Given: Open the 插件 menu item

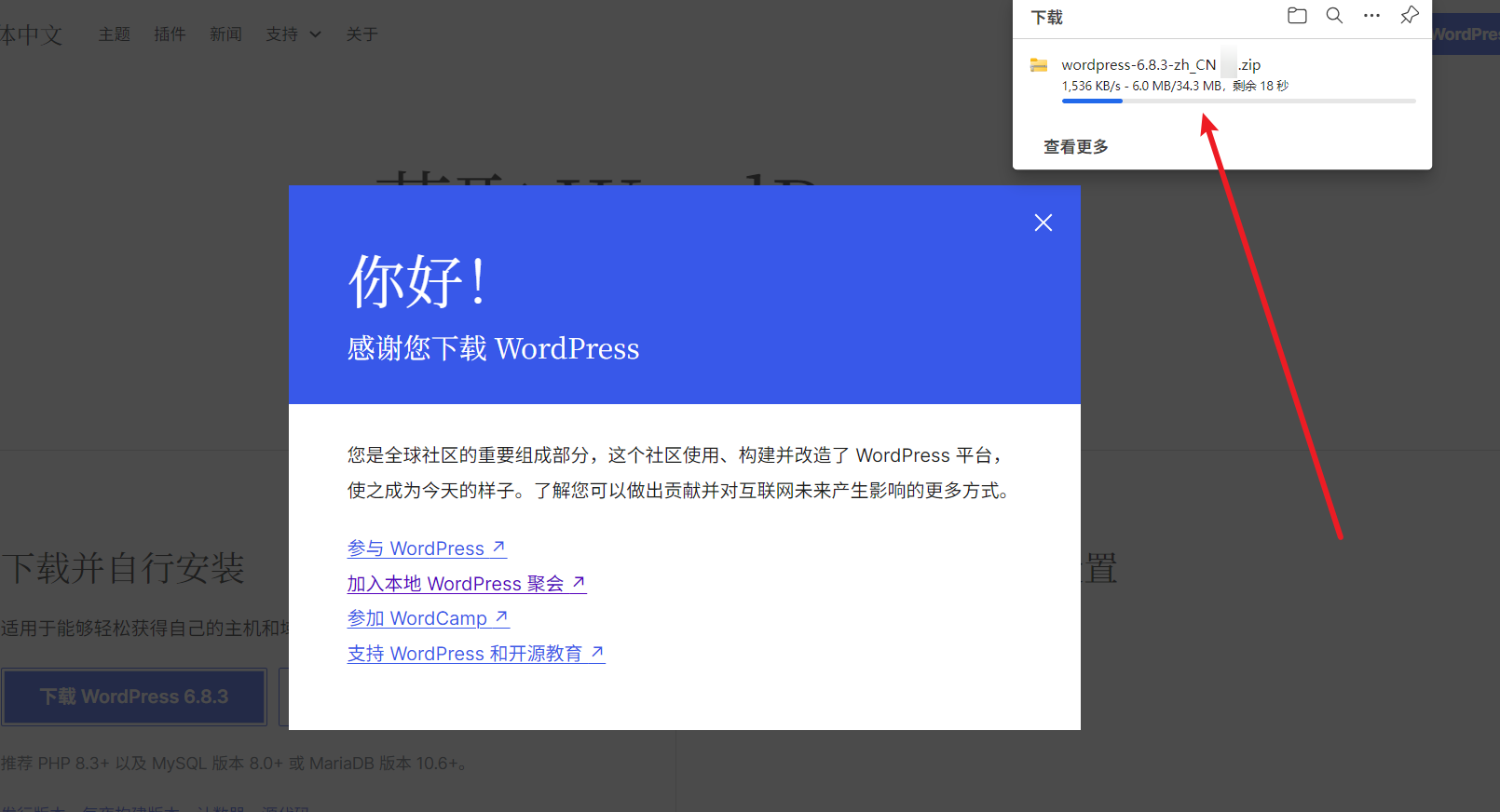Looking at the screenshot, I should coord(170,34).
